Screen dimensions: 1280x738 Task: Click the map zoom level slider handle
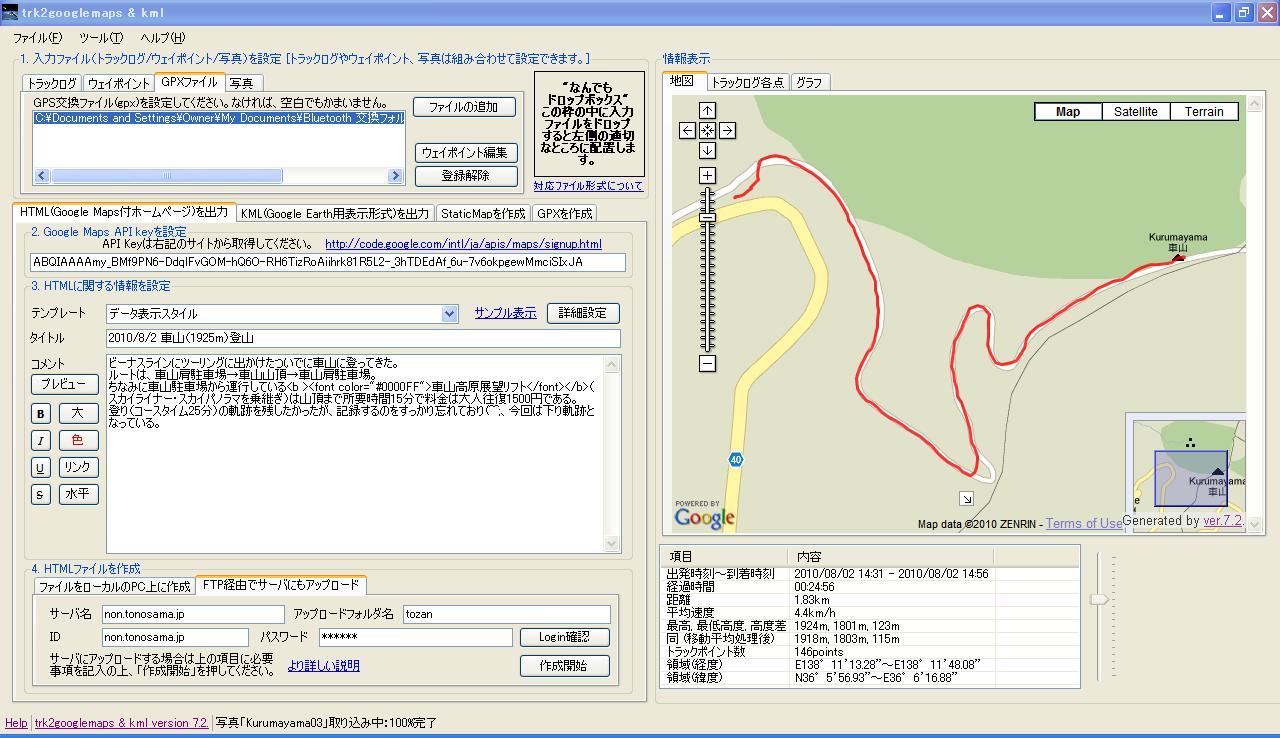point(707,217)
